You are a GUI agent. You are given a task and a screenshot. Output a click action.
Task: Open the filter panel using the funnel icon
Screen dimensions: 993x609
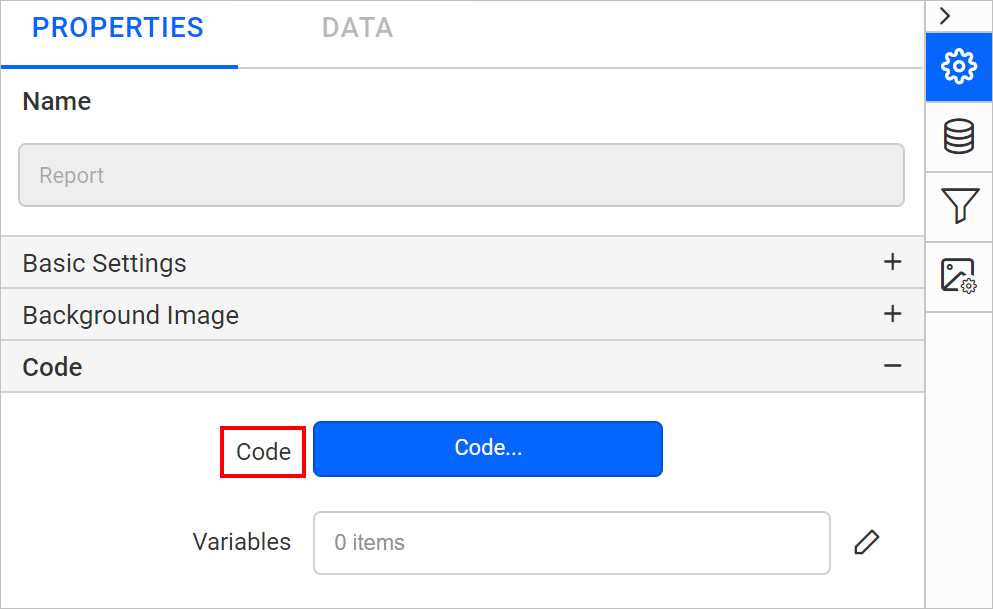pos(957,207)
